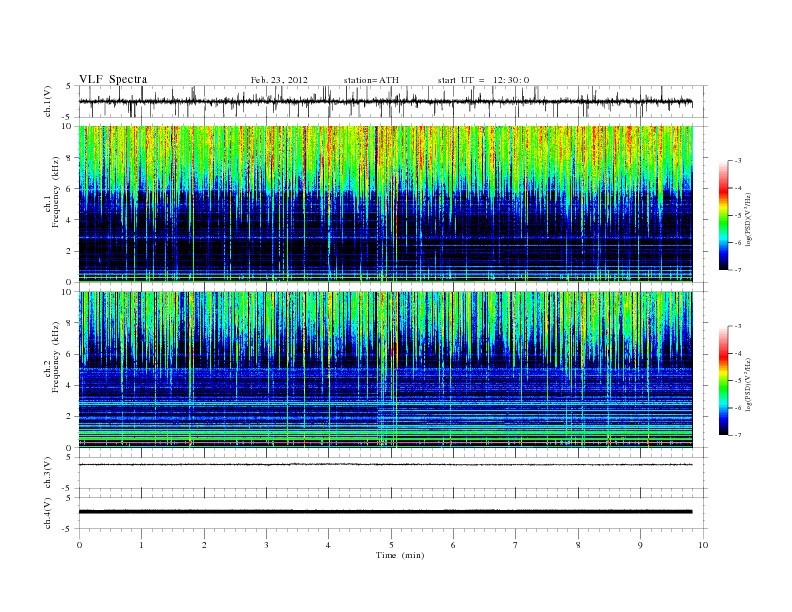Click the 'ch.4(V)' axis label

(x=48, y=513)
